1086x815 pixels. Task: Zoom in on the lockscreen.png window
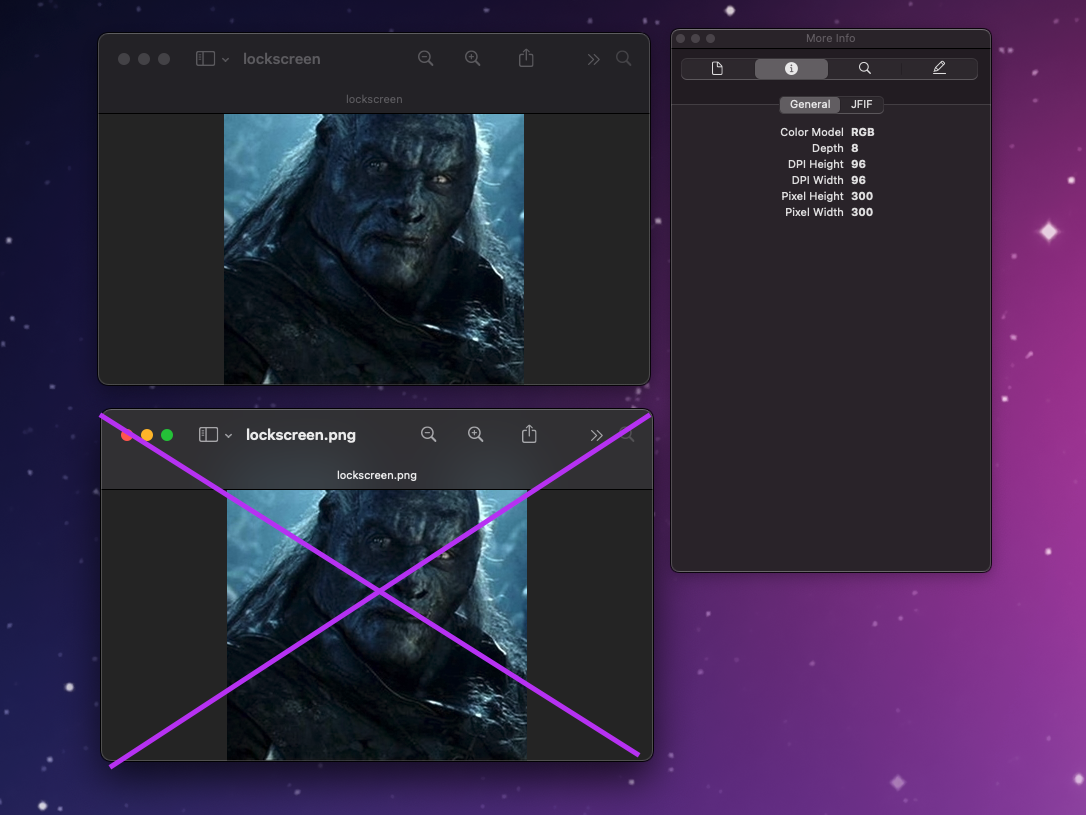476,434
